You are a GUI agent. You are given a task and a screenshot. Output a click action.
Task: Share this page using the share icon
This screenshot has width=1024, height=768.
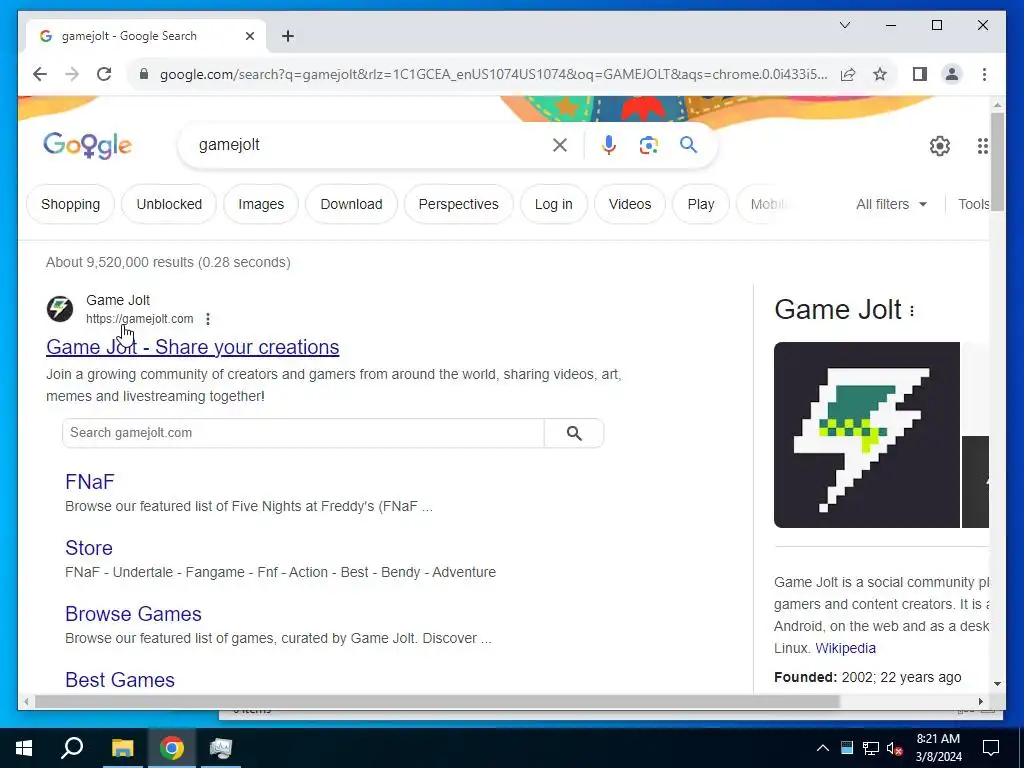[848, 74]
